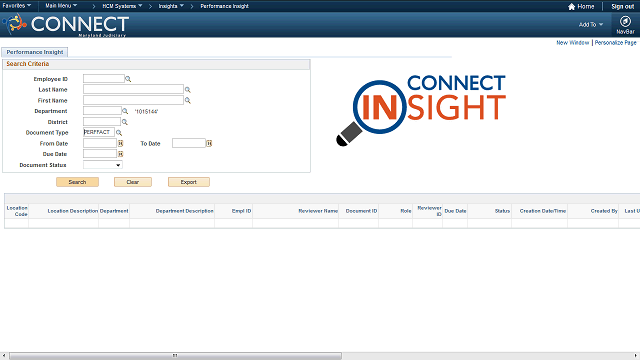This screenshot has height=360, width=640.
Task: Open To Date calendar picker
Action: tap(209, 143)
